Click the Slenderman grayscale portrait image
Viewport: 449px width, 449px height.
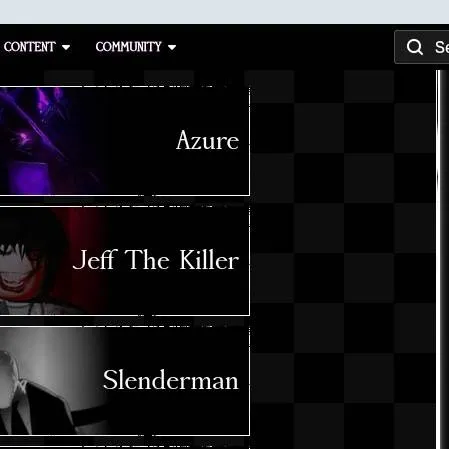[53, 381]
